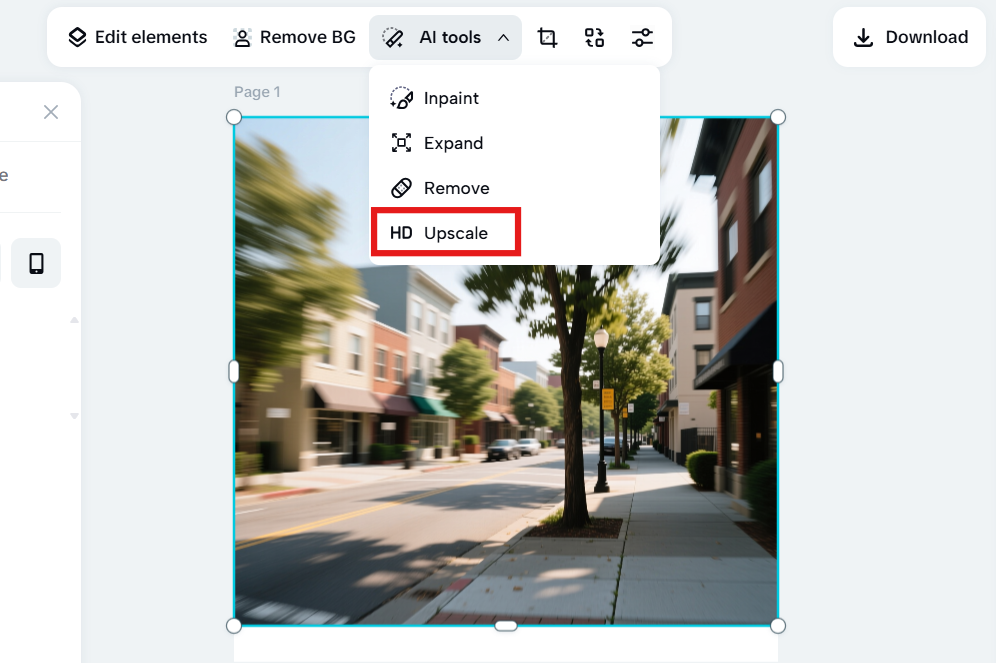Open the image adjustments sliders tool
The height and width of the screenshot is (663, 996).
642,37
